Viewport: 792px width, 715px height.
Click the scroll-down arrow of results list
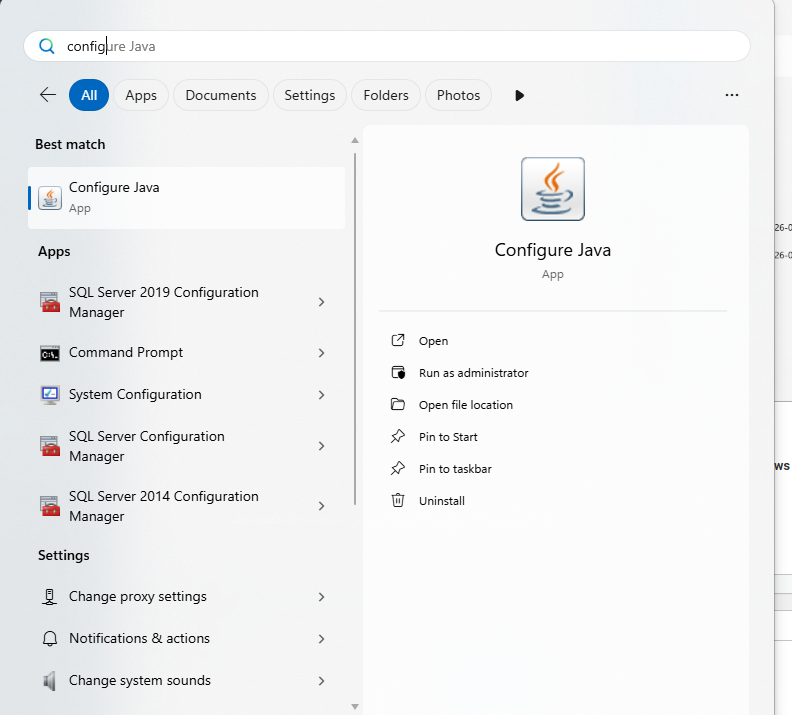(355, 707)
